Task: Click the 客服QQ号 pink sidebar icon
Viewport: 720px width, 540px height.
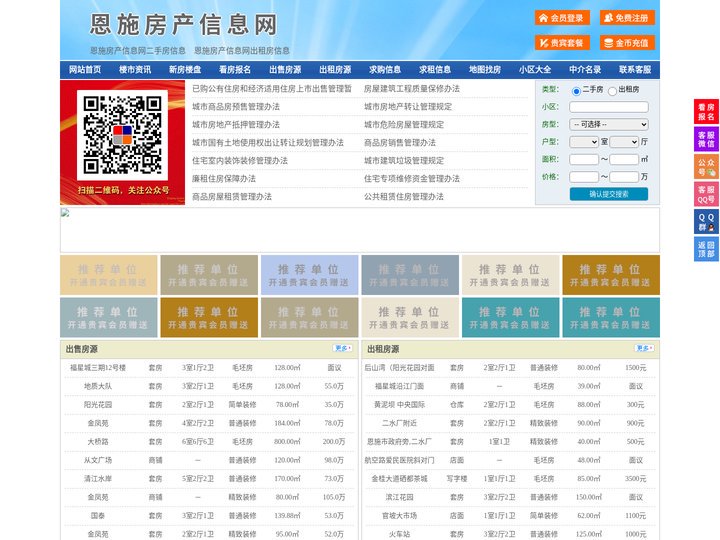Action: pos(706,194)
